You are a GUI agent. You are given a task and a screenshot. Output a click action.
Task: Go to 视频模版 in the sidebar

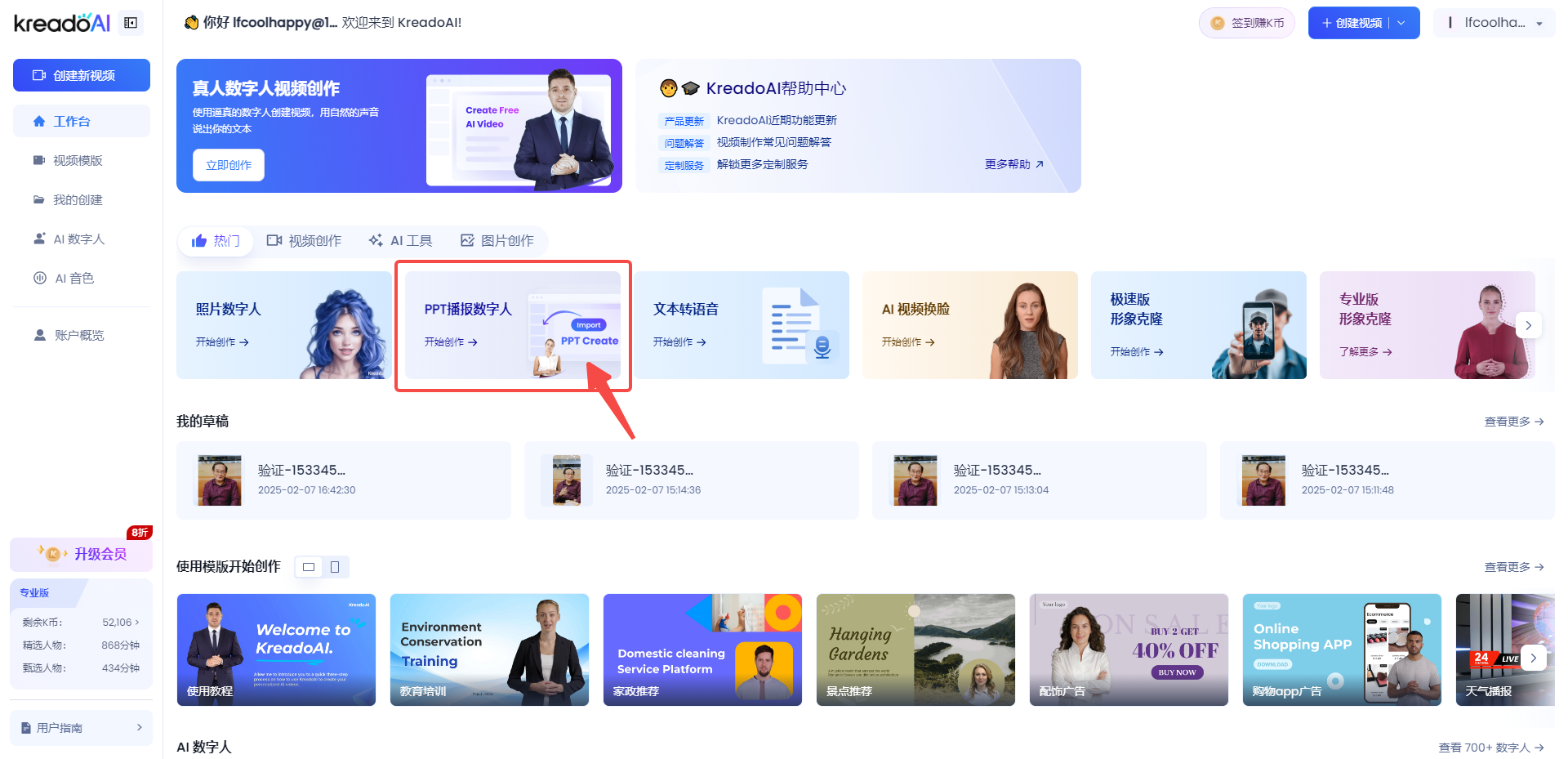click(x=78, y=161)
